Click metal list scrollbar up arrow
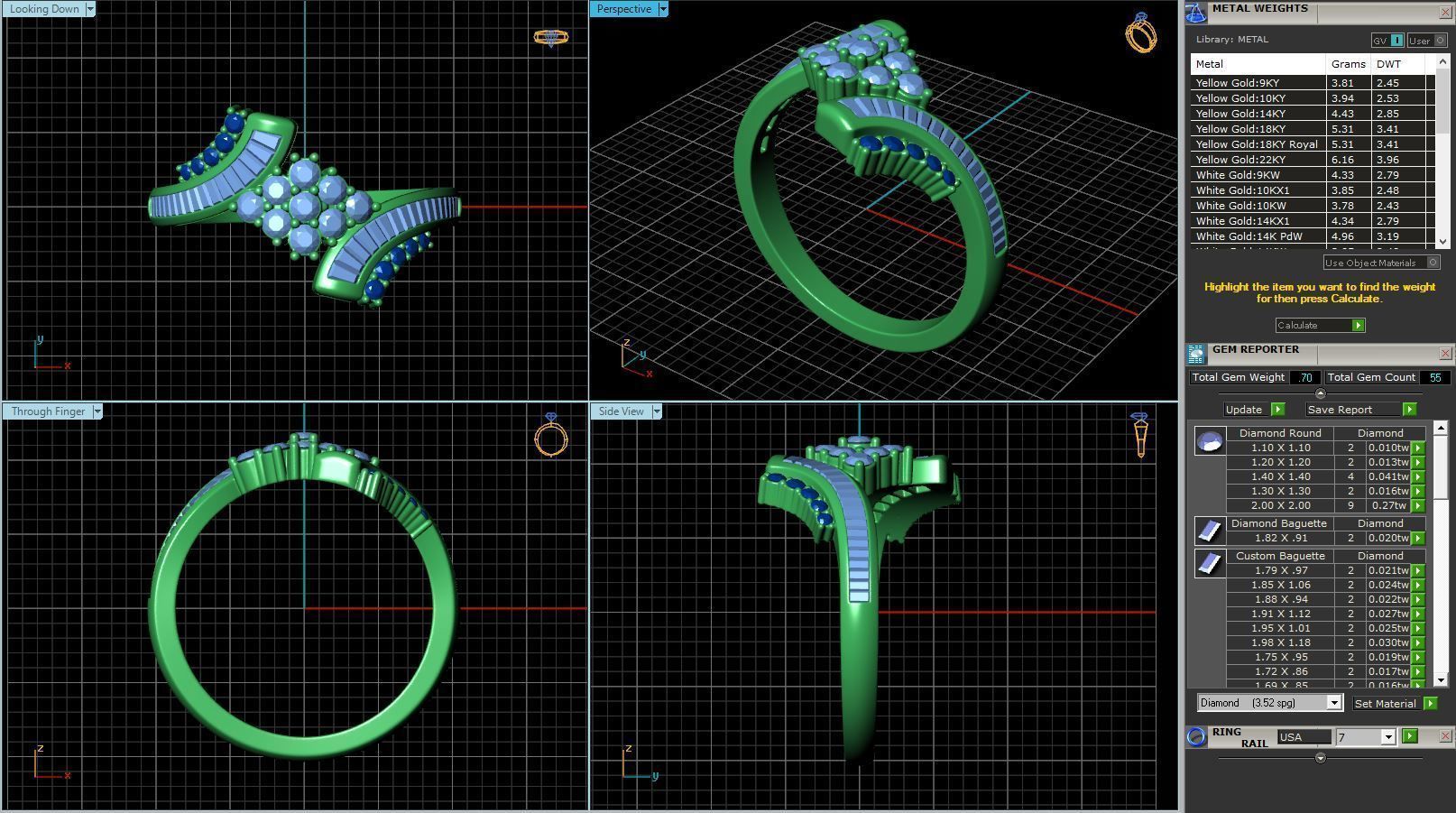The image size is (1456, 813). pyautogui.click(x=1442, y=61)
